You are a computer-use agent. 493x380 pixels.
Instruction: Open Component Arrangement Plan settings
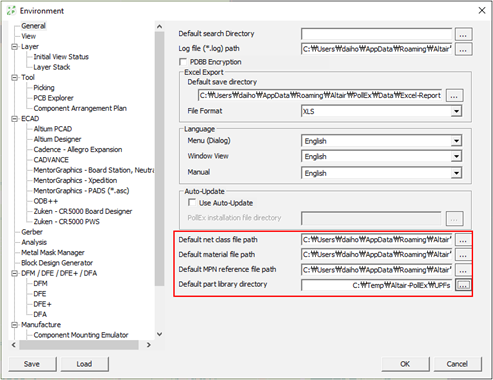[80, 108]
